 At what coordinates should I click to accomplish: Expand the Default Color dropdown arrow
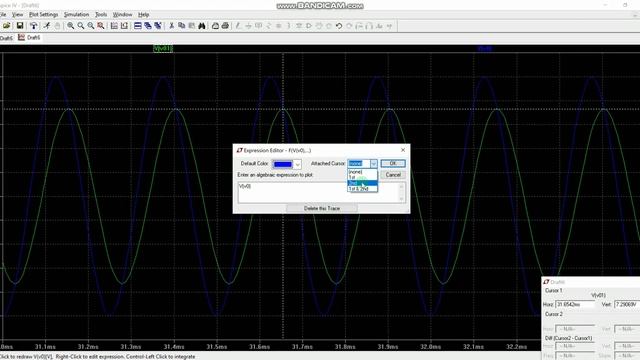(x=298, y=164)
